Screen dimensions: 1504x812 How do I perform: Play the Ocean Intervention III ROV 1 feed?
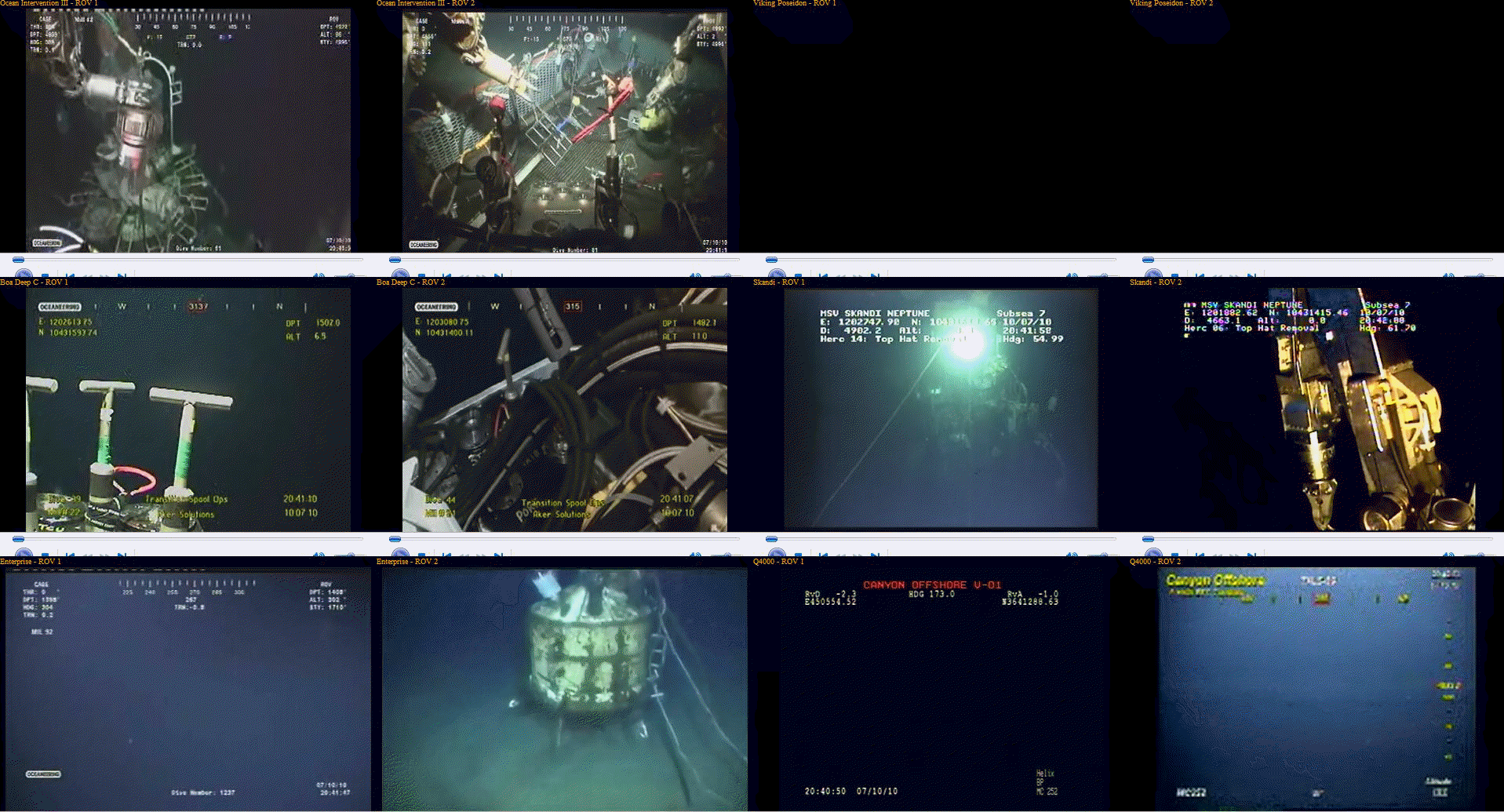[x=24, y=274]
